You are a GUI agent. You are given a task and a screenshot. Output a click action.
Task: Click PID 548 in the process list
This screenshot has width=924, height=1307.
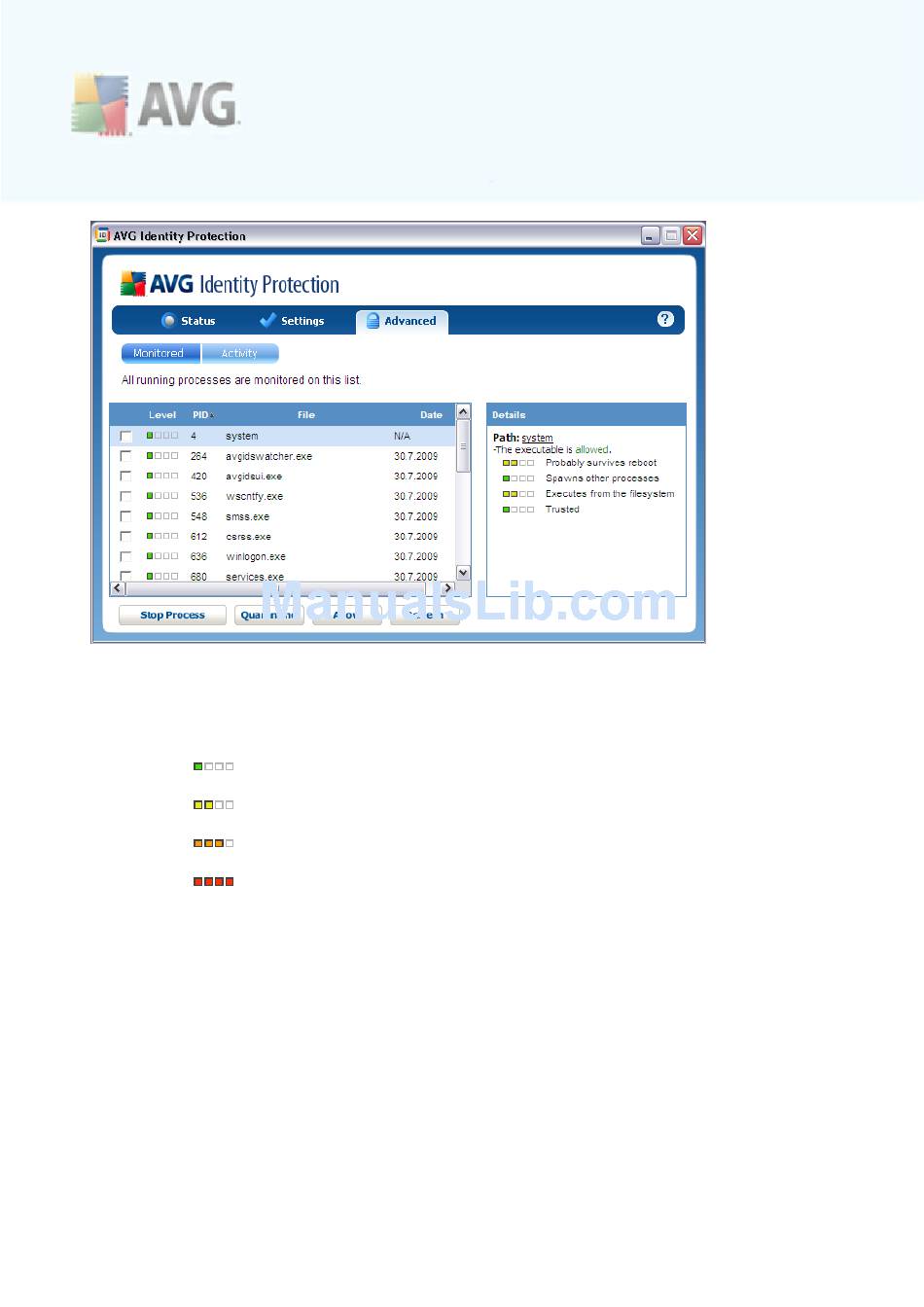tap(198, 516)
